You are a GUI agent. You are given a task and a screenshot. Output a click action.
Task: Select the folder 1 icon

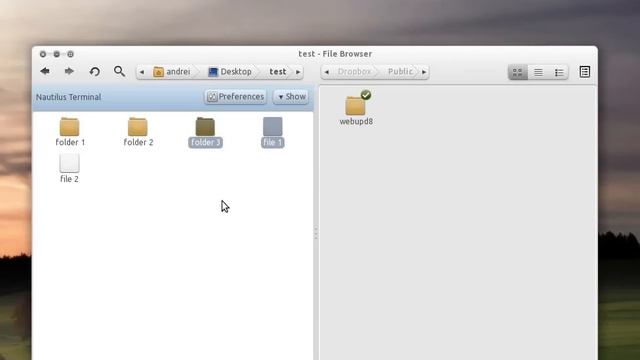click(69, 127)
